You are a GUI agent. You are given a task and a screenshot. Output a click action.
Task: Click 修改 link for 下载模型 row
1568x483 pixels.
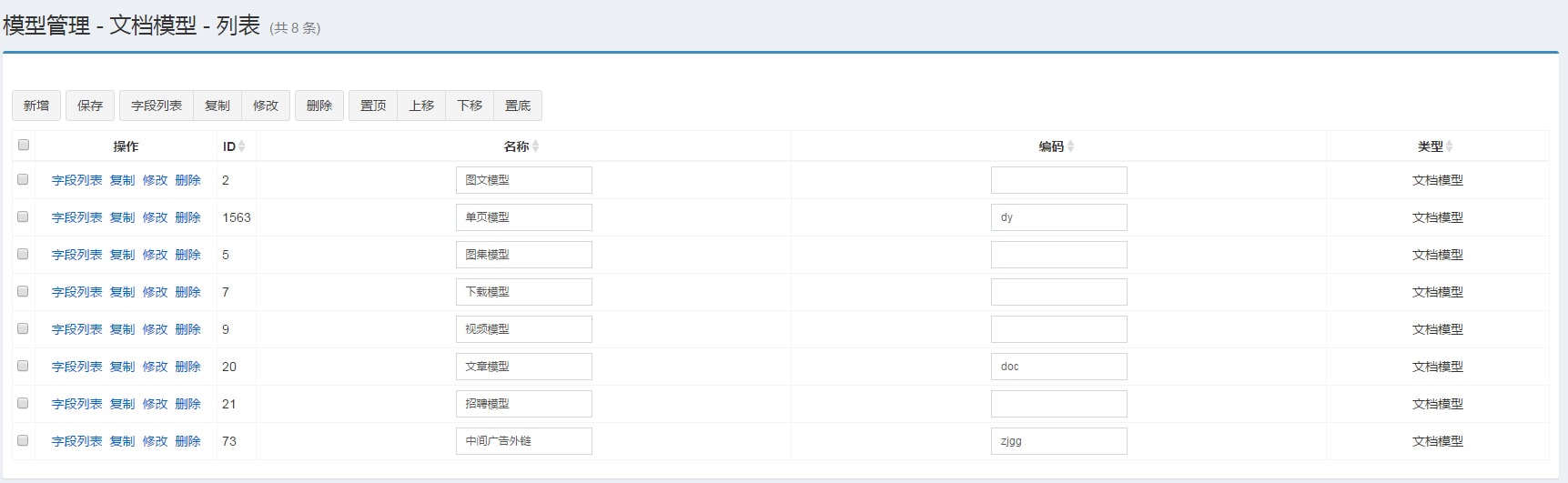pyautogui.click(x=155, y=292)
